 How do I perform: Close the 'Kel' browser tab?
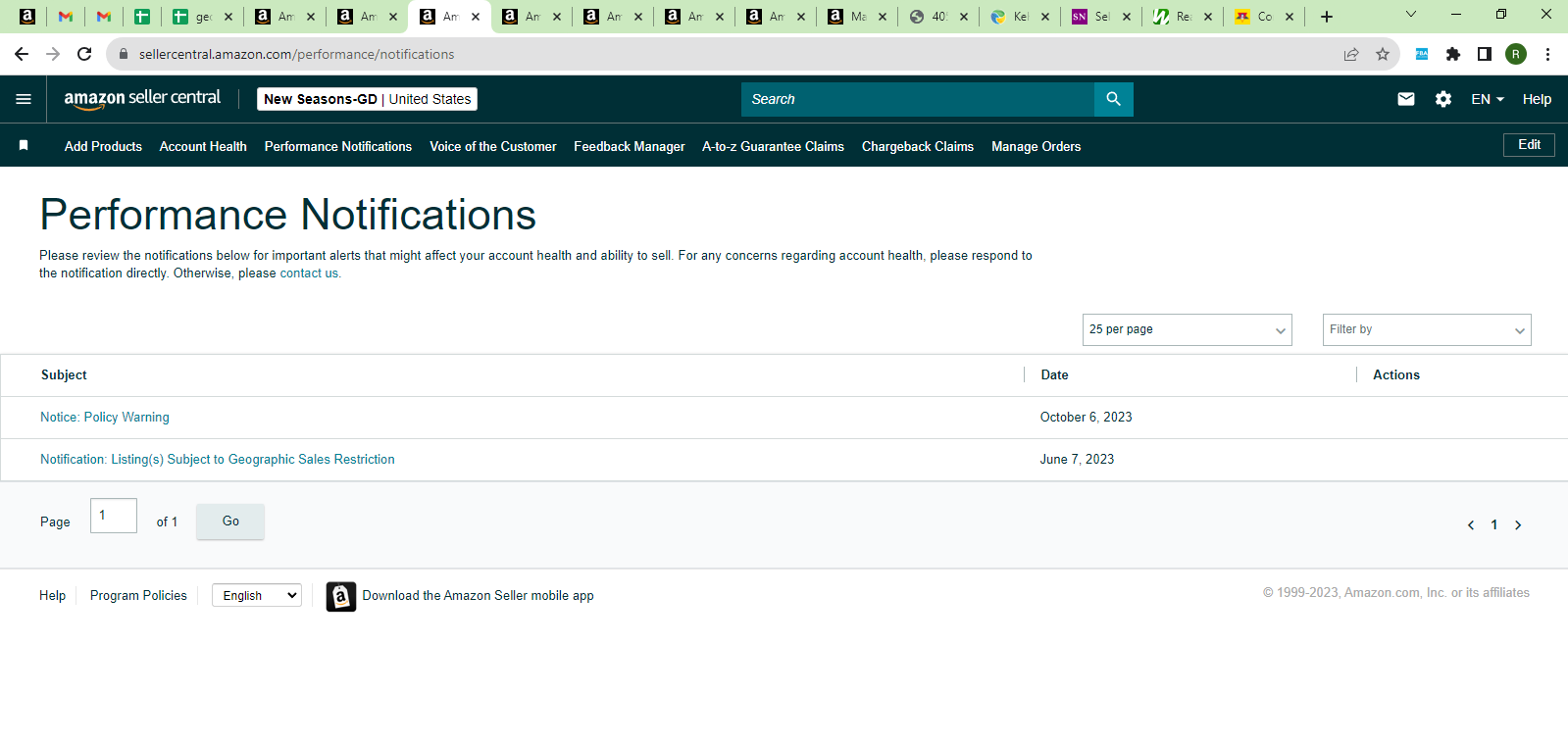coord(1045,17)
